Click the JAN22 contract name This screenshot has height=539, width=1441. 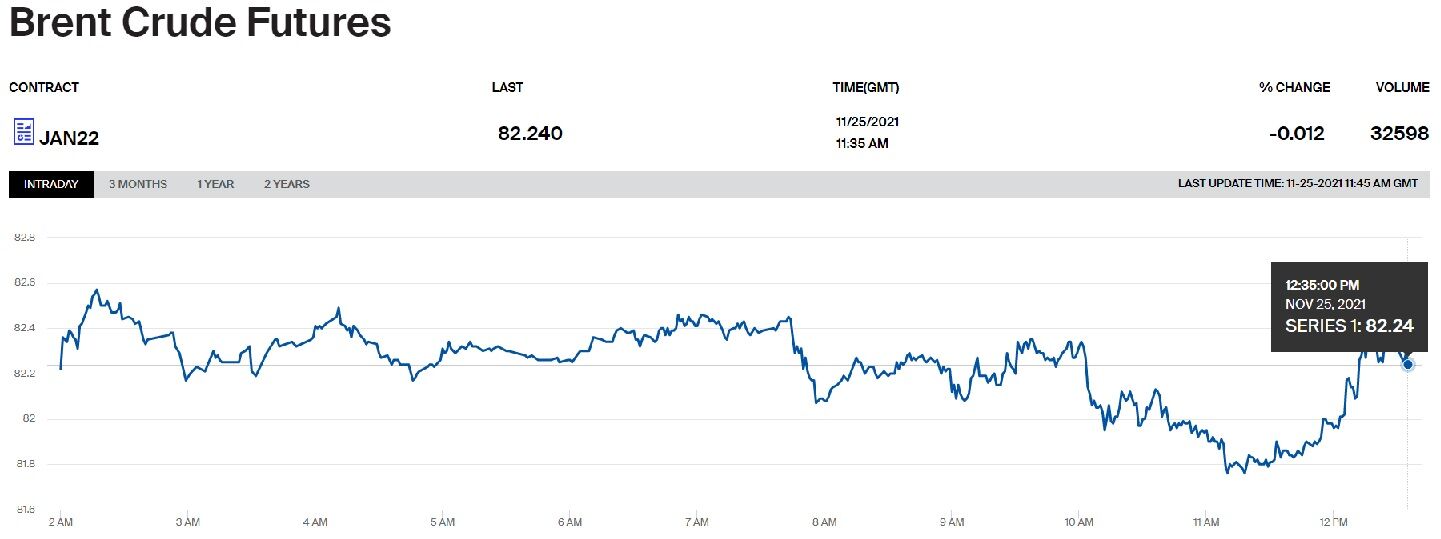click(x=69, y=138)
